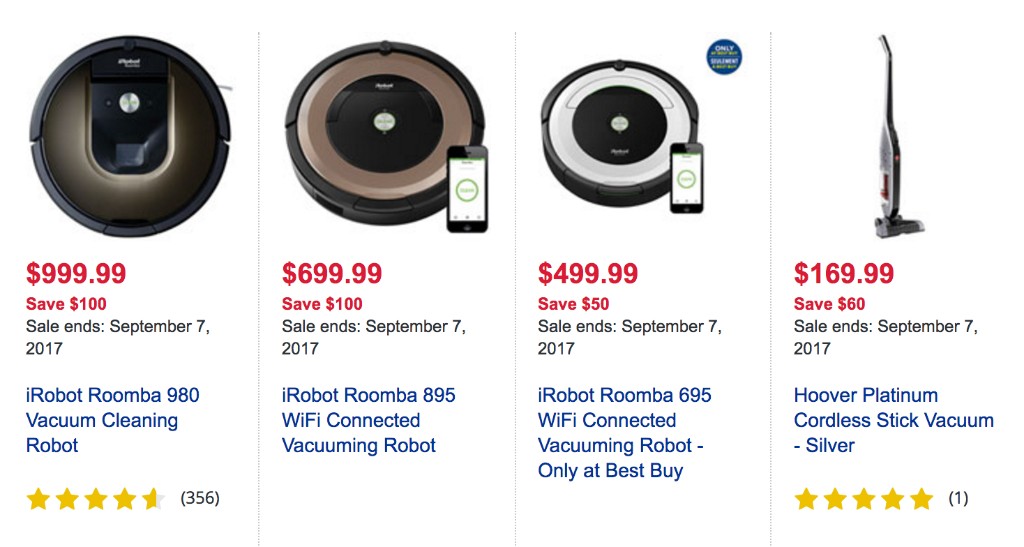Click the Roomba 980 product image

(127, 135)
